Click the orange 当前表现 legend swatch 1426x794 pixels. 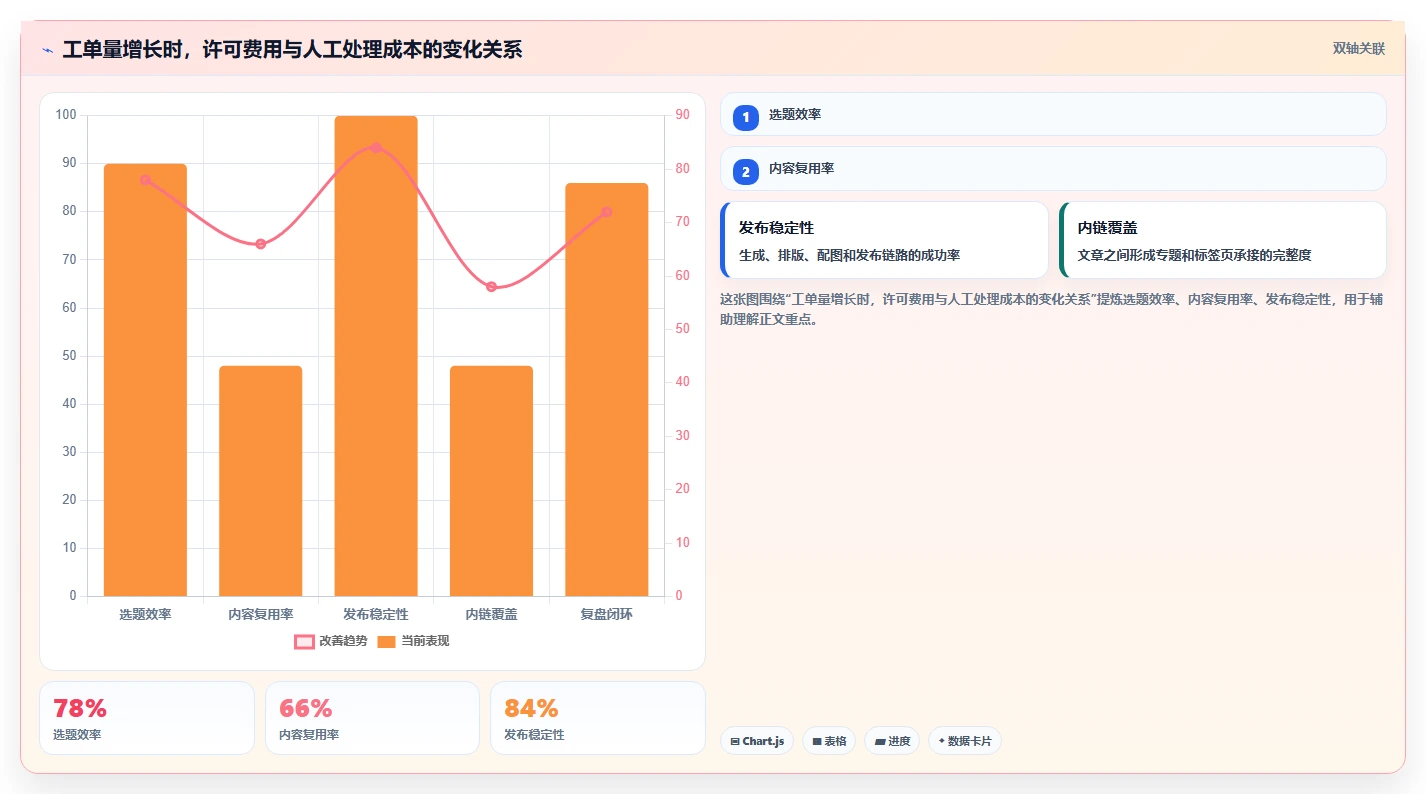(x=387, y=641)
